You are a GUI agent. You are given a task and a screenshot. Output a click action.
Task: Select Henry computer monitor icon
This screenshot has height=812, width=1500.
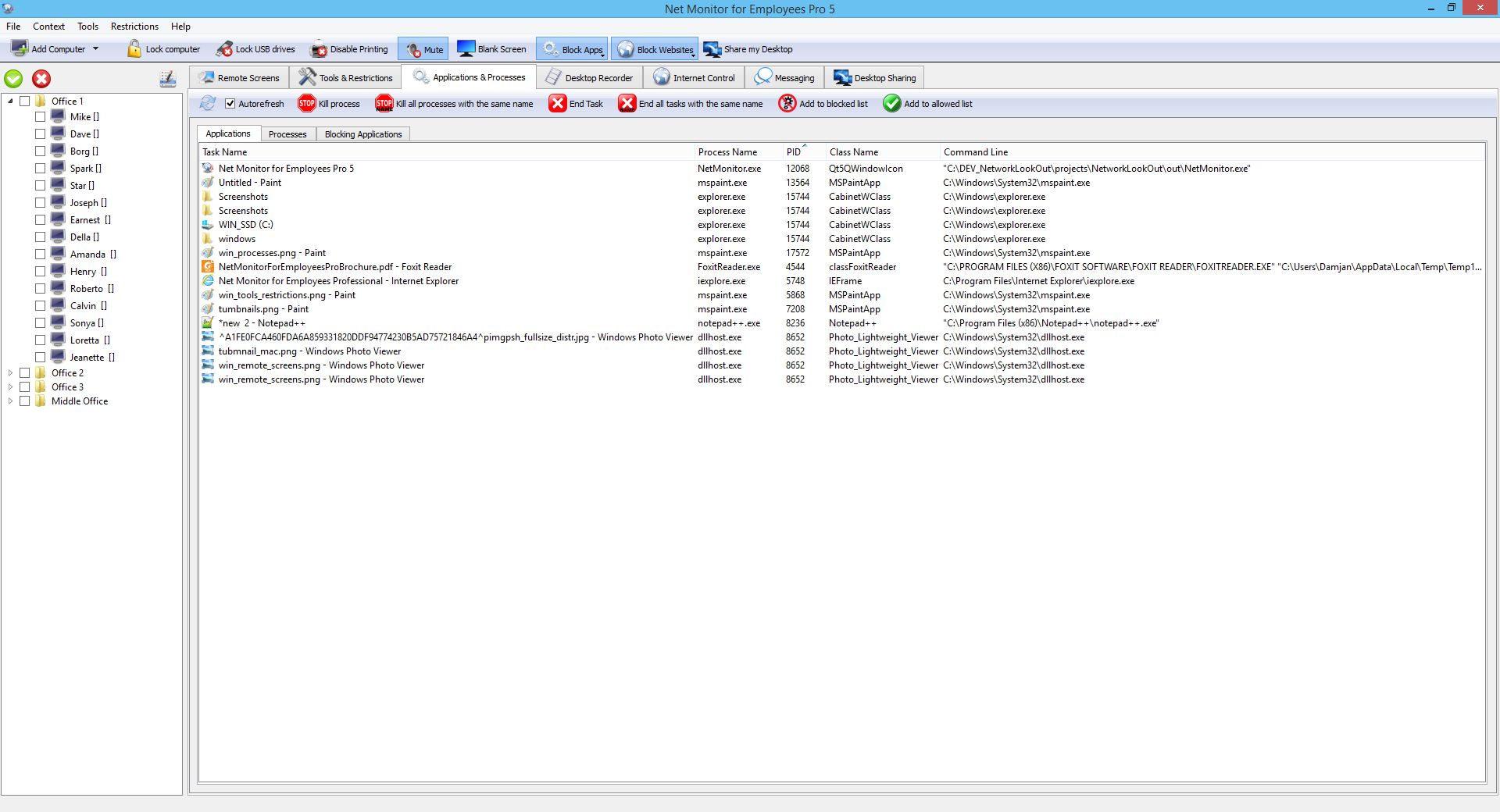(x=58, y=270)
